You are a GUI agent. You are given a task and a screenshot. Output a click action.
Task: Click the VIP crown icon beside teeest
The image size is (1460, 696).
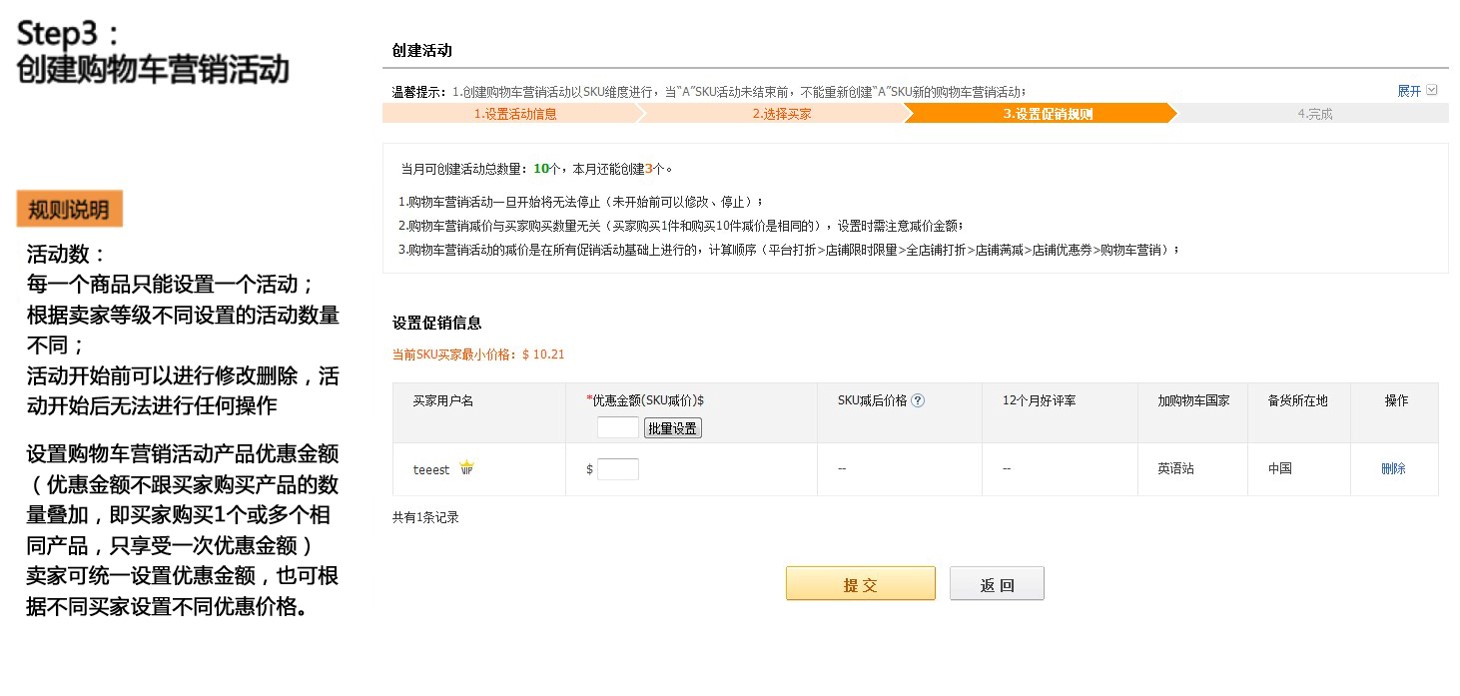466,468
